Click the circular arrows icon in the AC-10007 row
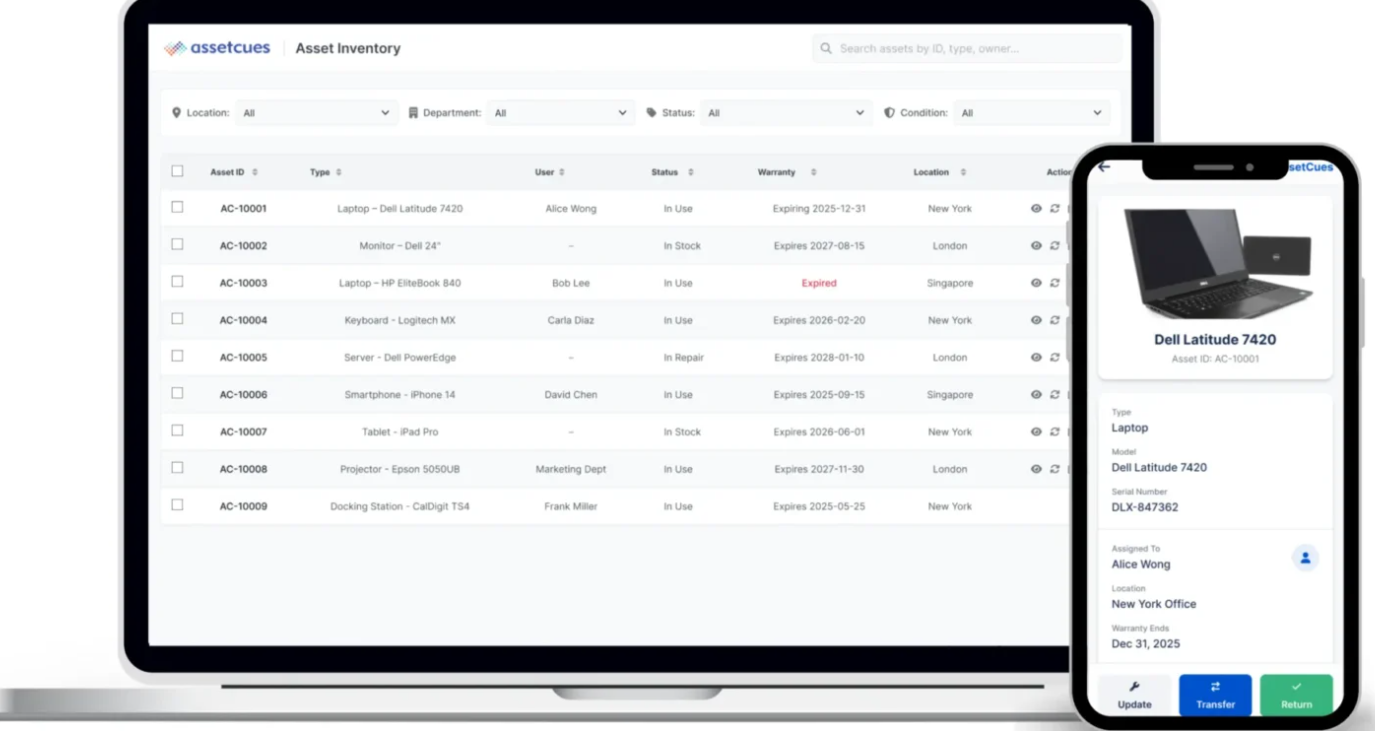 coord(1055,432)
